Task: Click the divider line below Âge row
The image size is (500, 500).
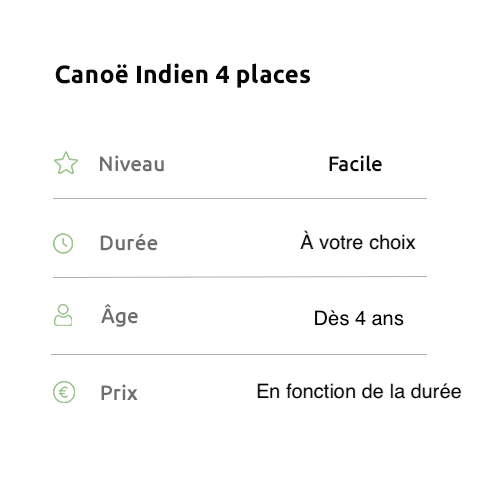Action: point(239,354)
